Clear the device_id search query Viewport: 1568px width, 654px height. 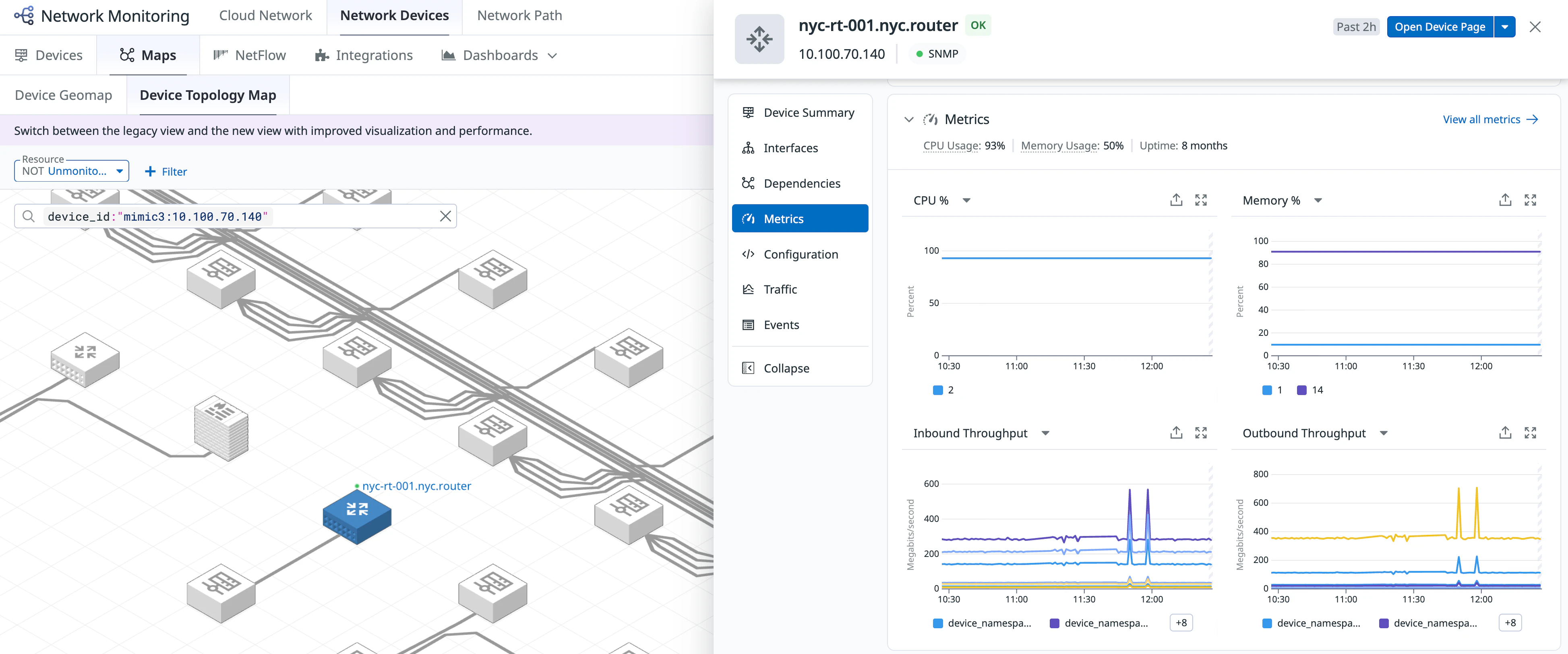[445, 216]
